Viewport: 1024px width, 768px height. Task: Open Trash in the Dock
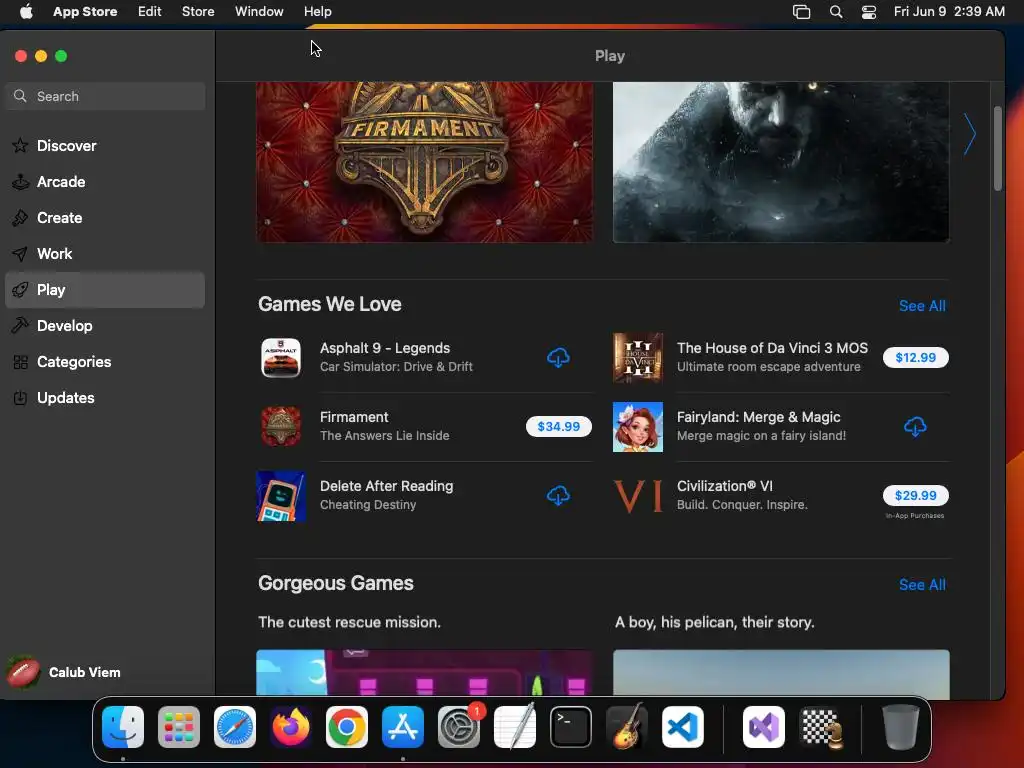click(901, 727)
